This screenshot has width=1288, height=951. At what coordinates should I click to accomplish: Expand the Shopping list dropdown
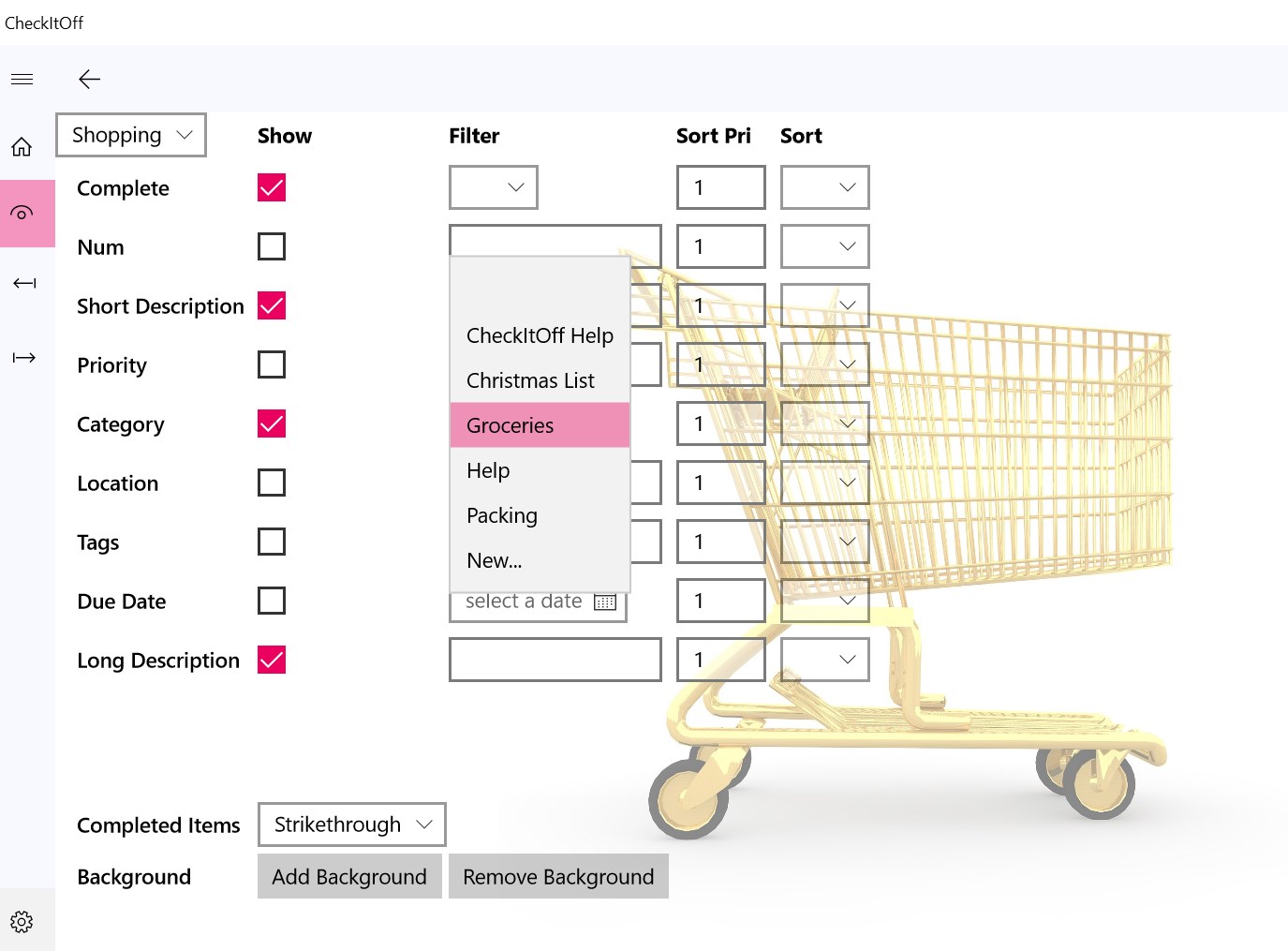(x=131, y=136)
